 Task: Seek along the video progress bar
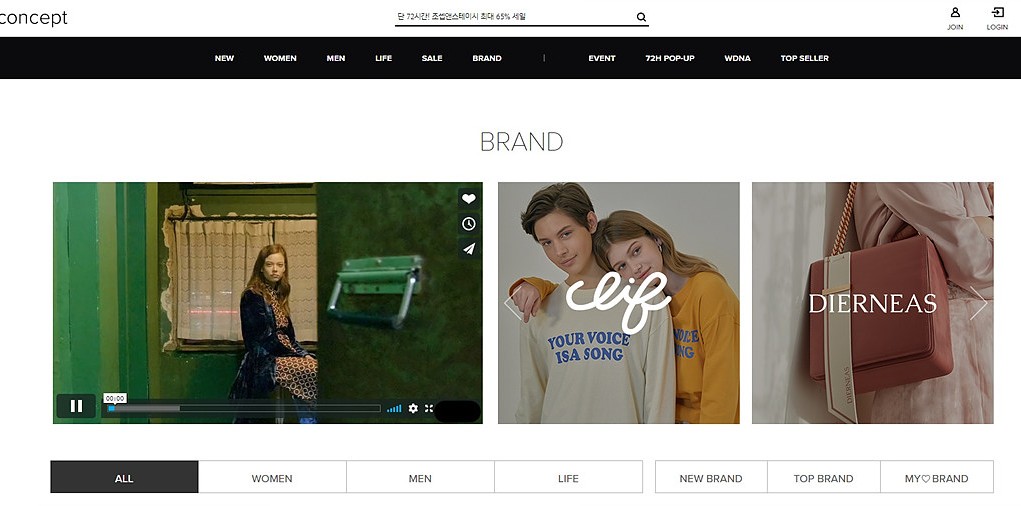[244, 408]
